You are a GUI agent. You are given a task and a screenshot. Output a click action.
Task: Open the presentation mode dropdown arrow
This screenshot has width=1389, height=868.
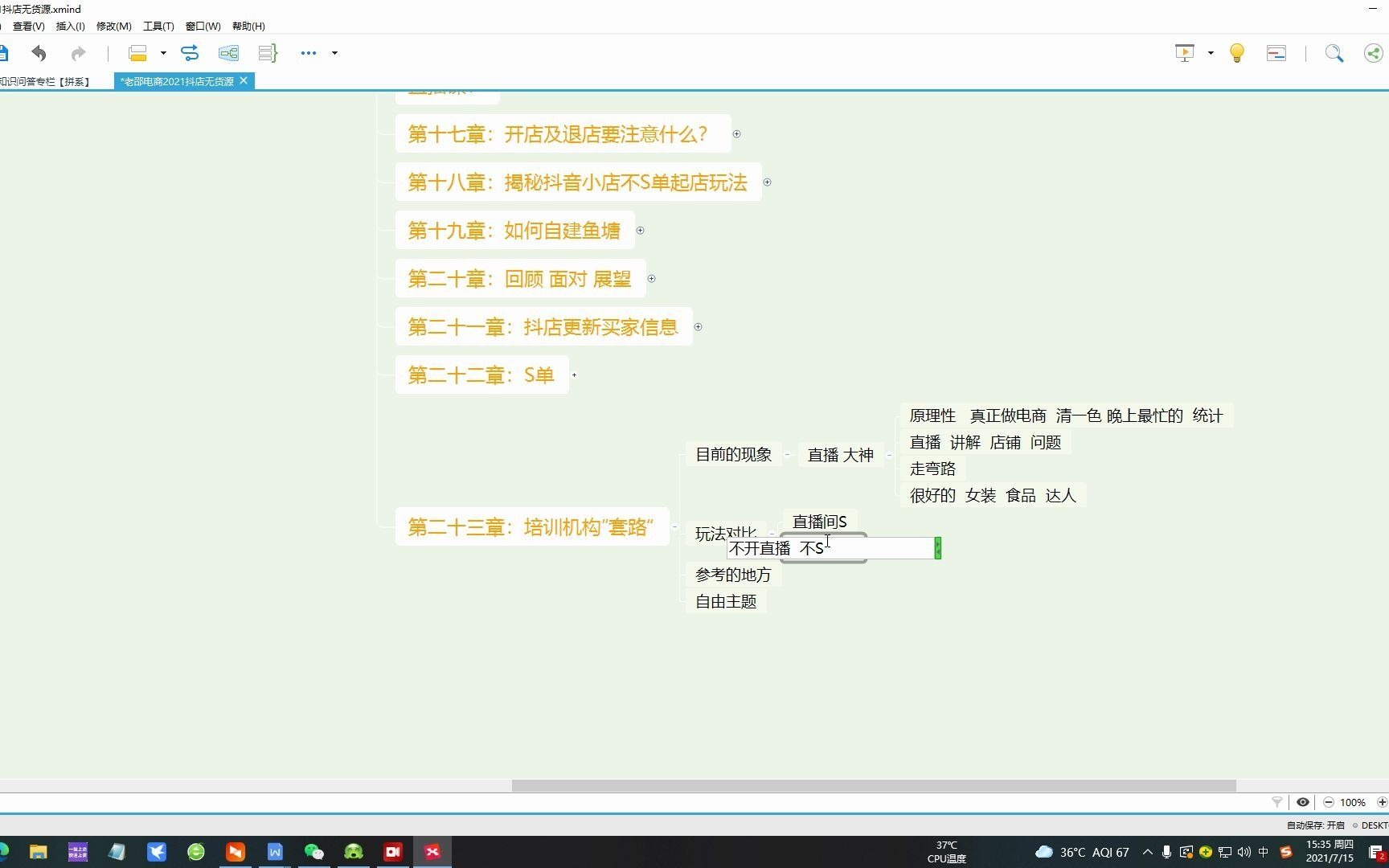point(1211,53)
